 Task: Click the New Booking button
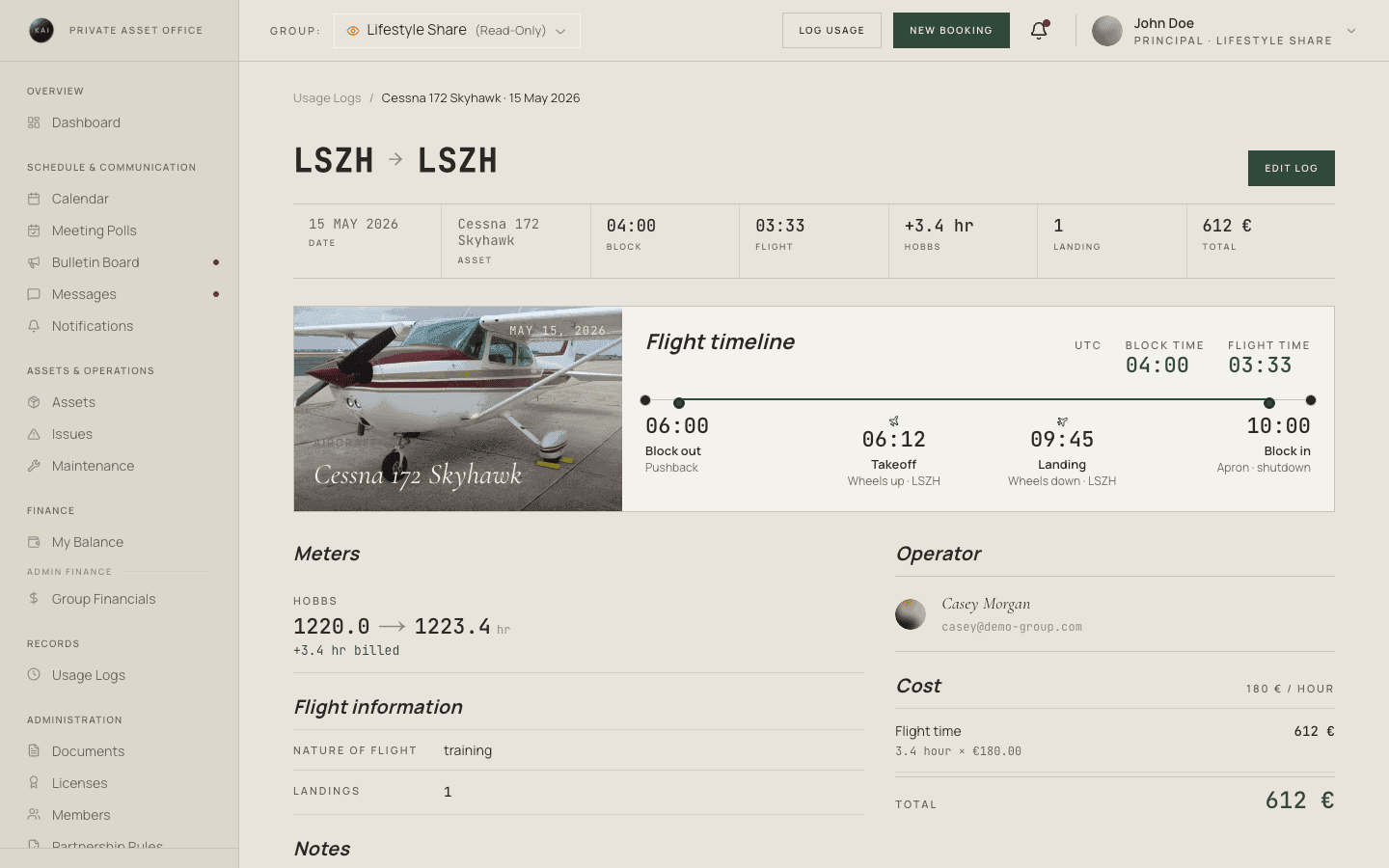pyautogui.click(x=951, y=31)
